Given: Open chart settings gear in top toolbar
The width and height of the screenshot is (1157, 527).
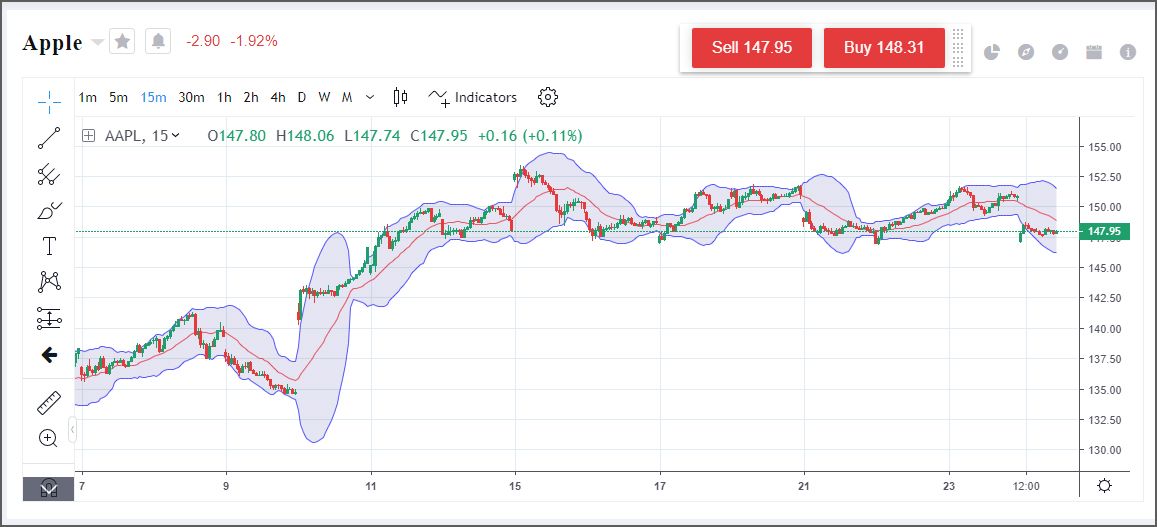Looking at the screenshot, I should 548,97.
